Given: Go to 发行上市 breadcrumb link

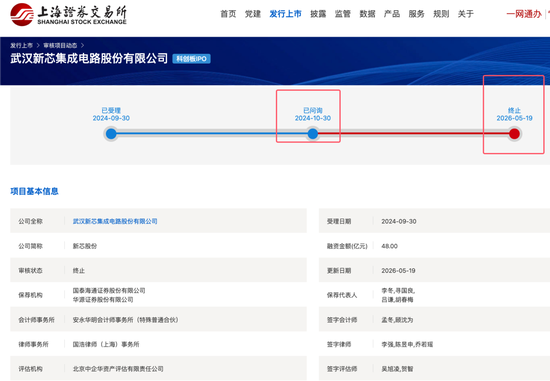Looking at the screenshot, I should point(21,46).
